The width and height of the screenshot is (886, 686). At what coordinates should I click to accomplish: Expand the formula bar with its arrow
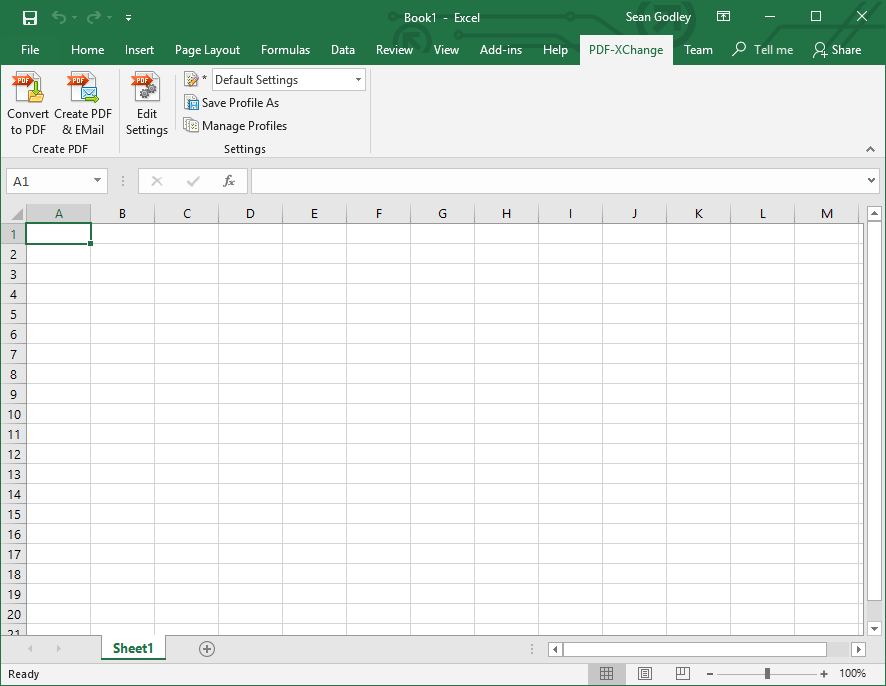871,181
